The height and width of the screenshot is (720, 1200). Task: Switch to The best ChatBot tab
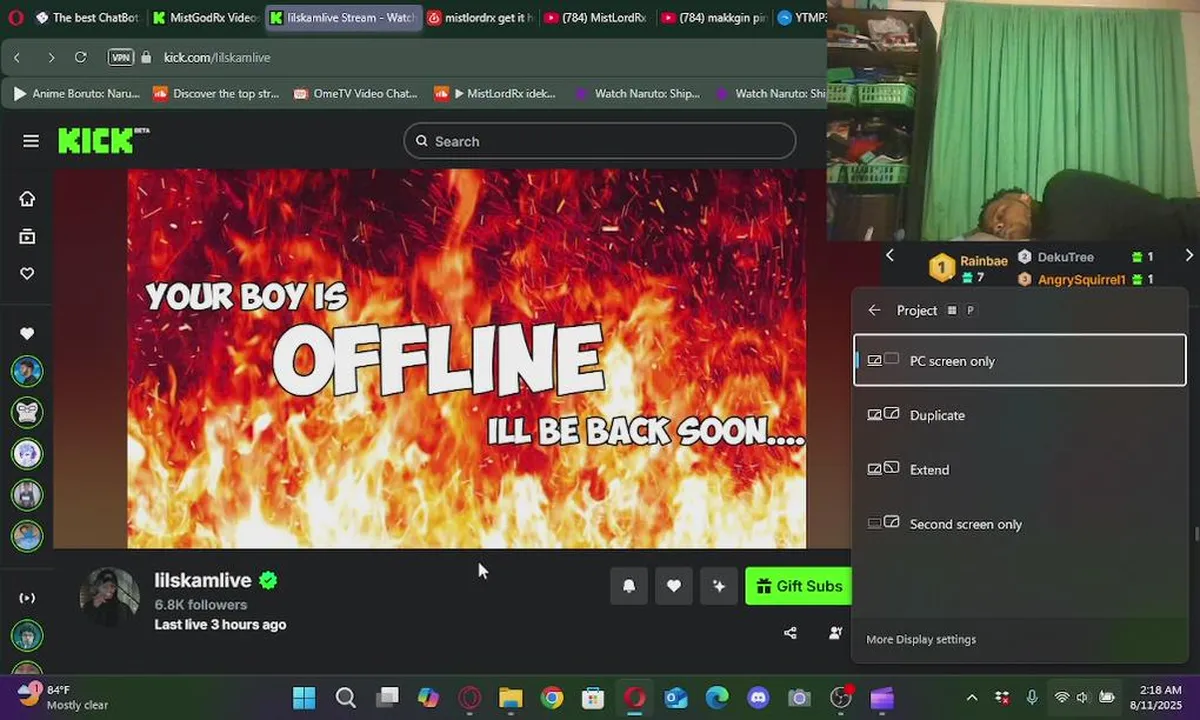click(x=87, y=18)
